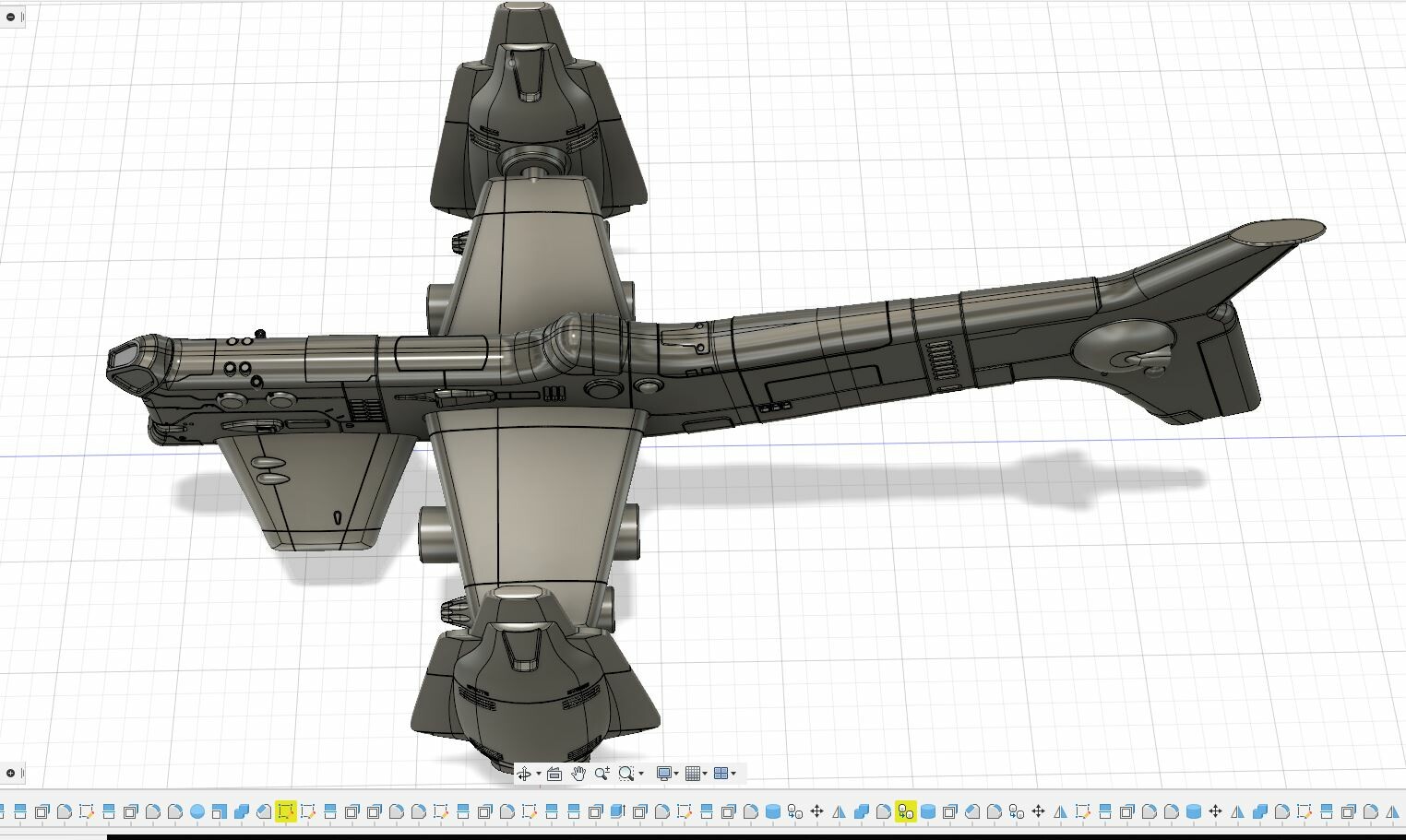The width and height of the screenshot is (1406, 840).
Task: Open the Grid and Snaps dropdown
Action: pyautogui.click(x=705, y=773)
